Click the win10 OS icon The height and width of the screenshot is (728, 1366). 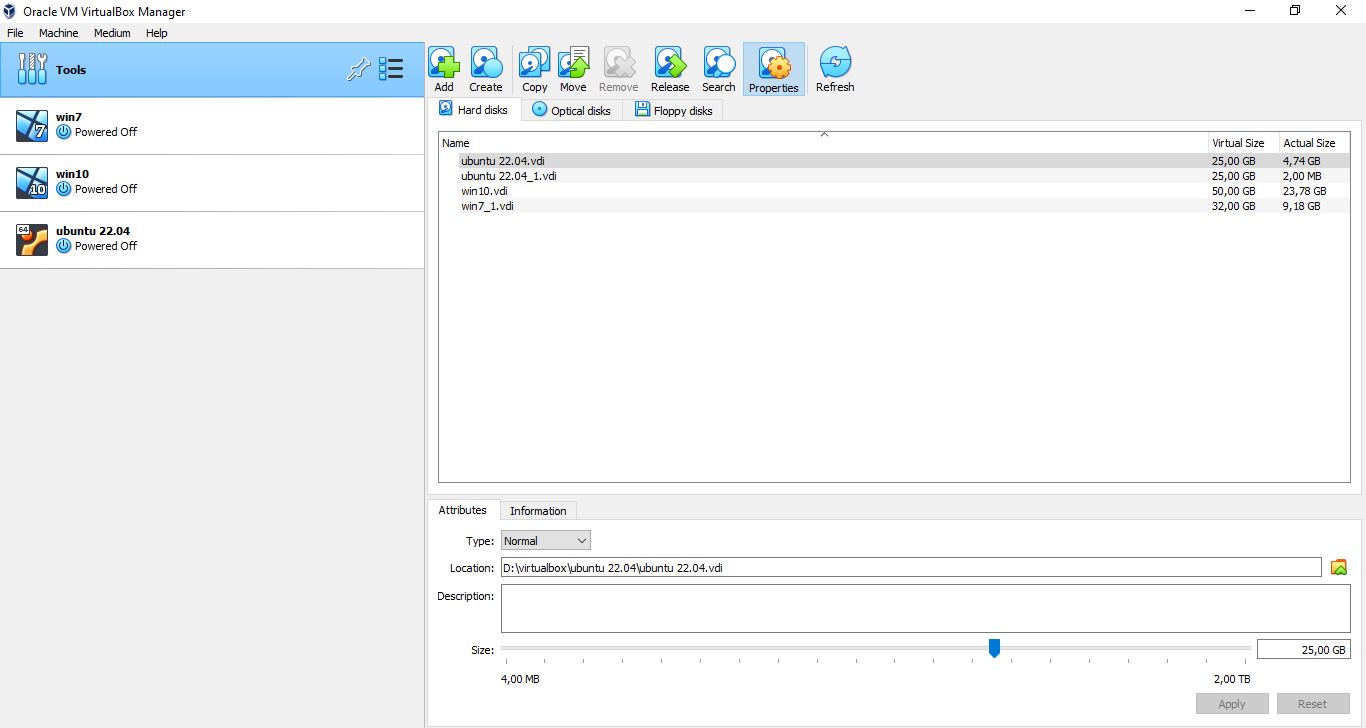[32, 183]
